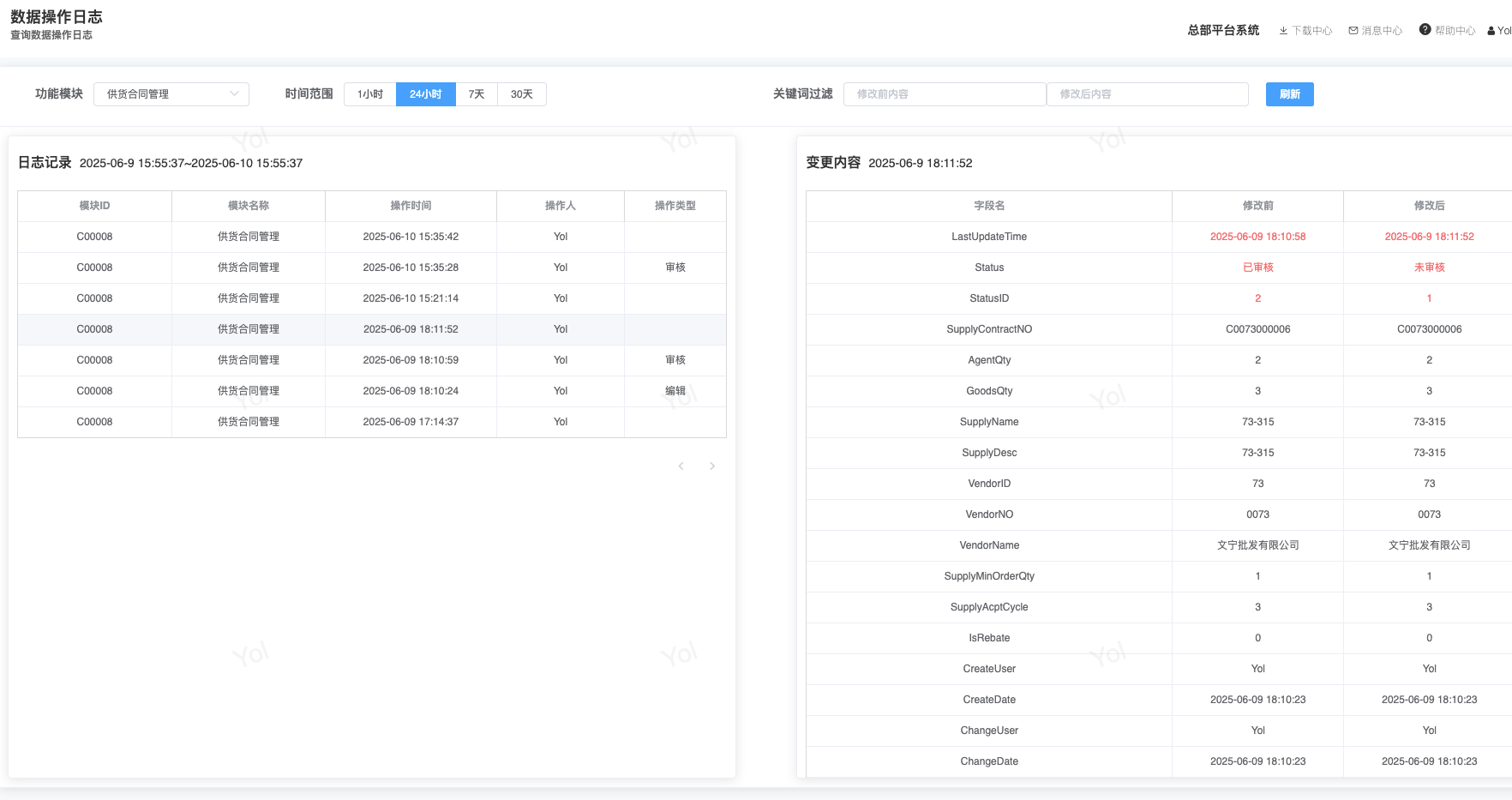
Task: Select log row at 2025-06-10 15:35:42
Action: 411,237
